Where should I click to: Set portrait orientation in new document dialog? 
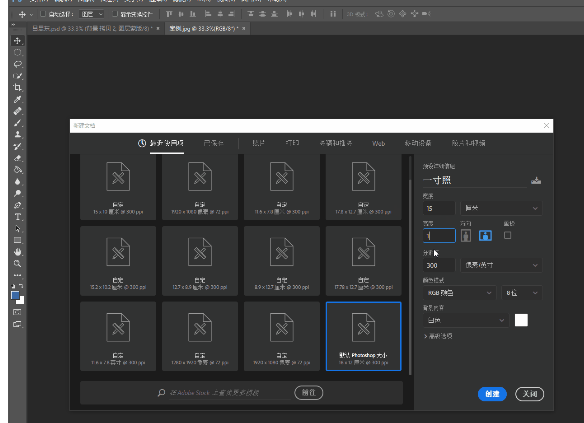[466, 235]
